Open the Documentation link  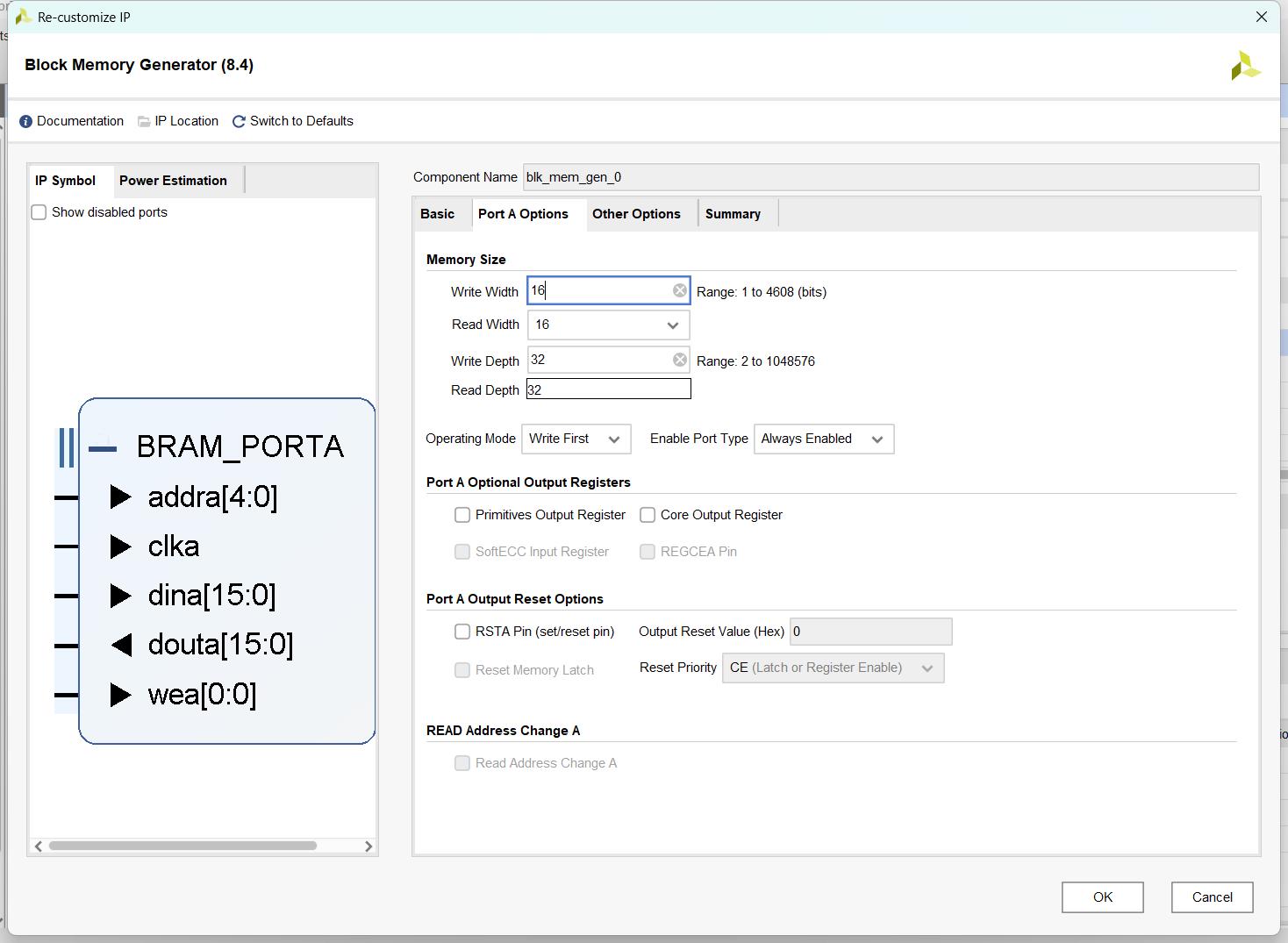pyautogui.click(x=80, y=121)
